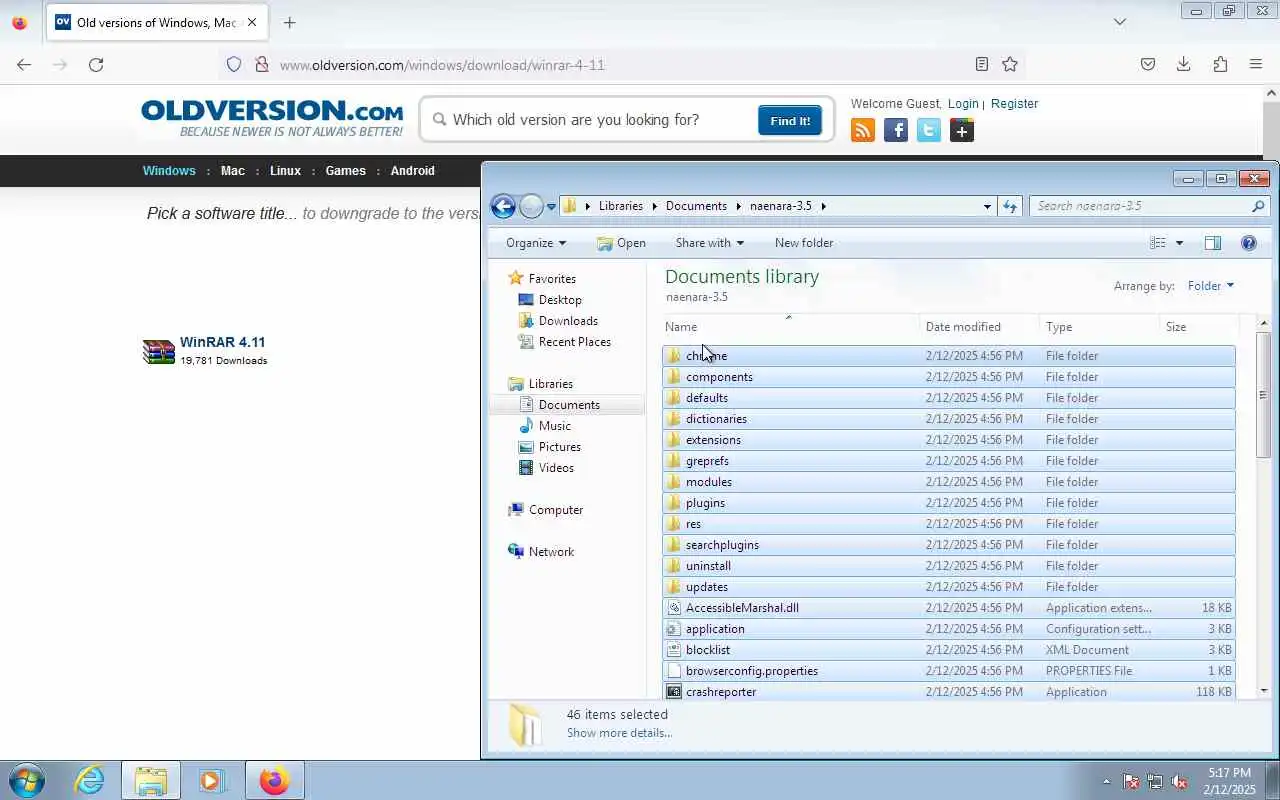Click the Open toolbar button

(x=621, y=243)
